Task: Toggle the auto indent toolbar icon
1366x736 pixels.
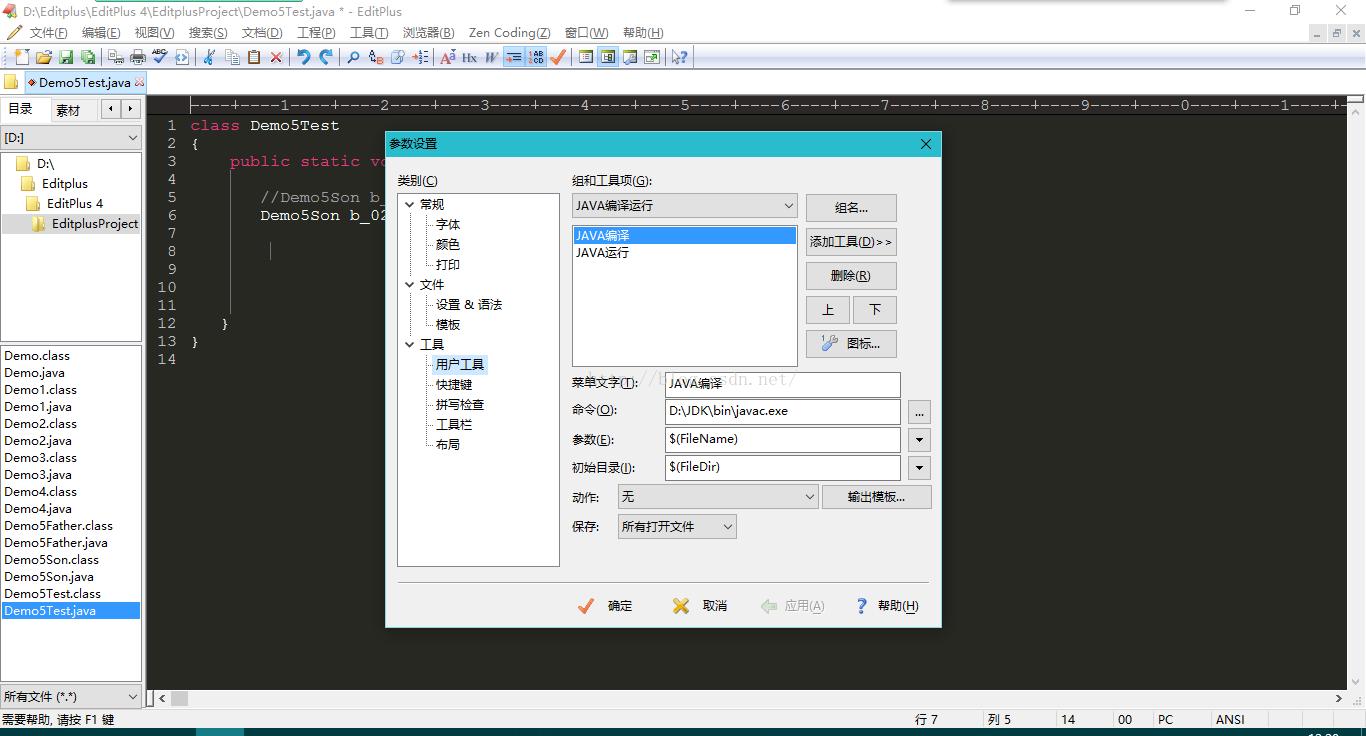Action: (514, 57)
